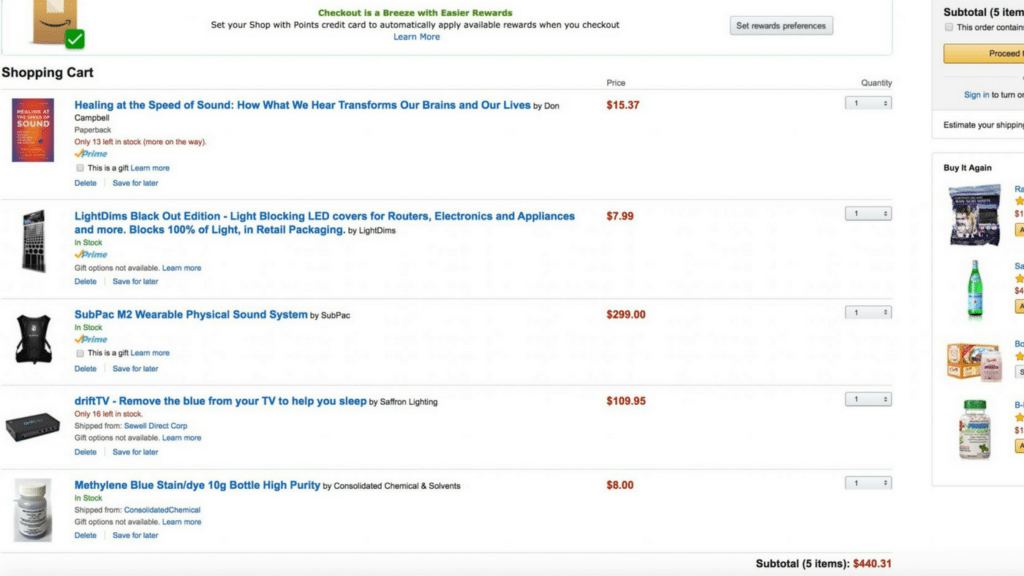Screen dimensions: 1024x576
Task: Check 'This is a gift' for the Healing book
Action: [80, 168]
